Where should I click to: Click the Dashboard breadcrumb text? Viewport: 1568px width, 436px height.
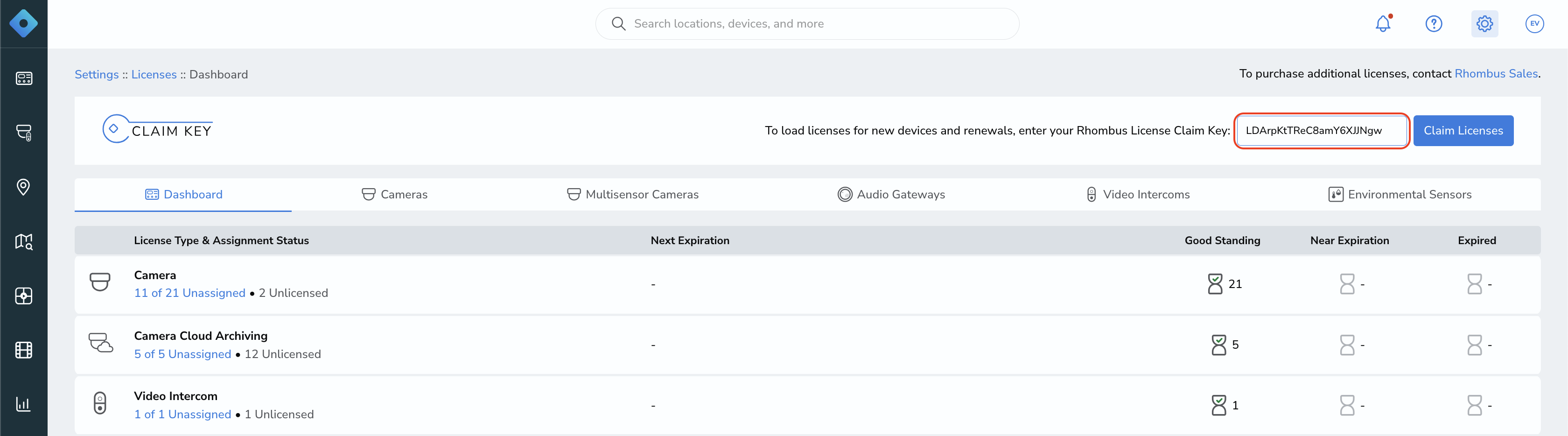pyautogui.click(x=218, y=74)
